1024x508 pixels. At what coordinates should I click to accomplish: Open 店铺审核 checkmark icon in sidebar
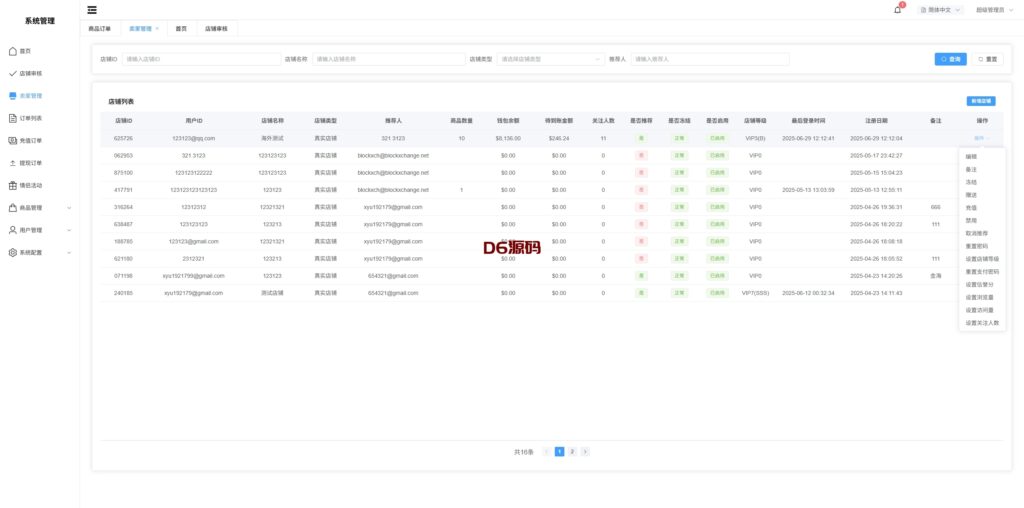(12, 73)
